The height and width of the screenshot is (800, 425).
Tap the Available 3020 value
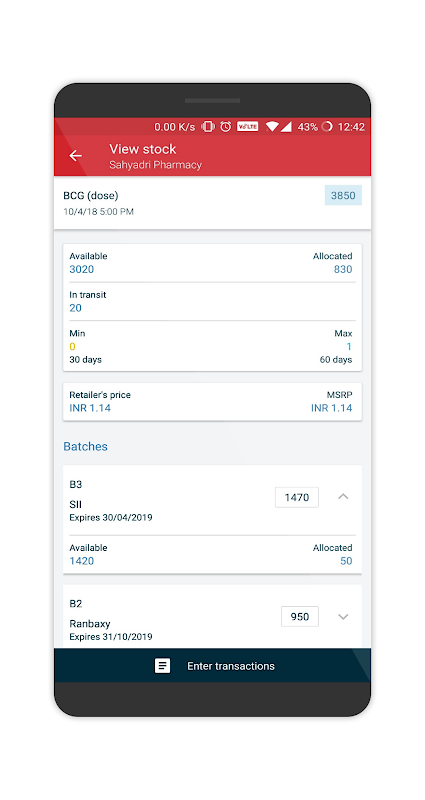pyautogui.click(x=82, y=269)
